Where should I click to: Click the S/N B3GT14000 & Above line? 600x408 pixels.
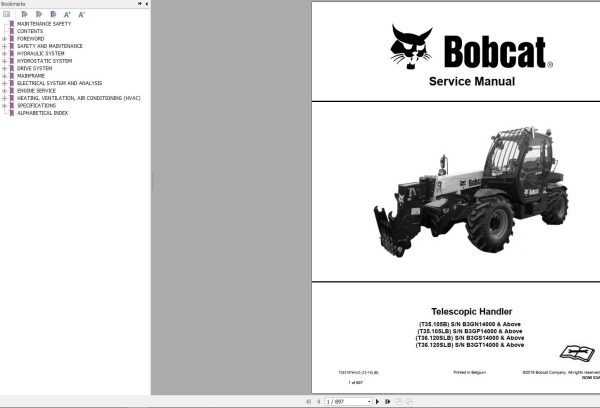[470, 345]
